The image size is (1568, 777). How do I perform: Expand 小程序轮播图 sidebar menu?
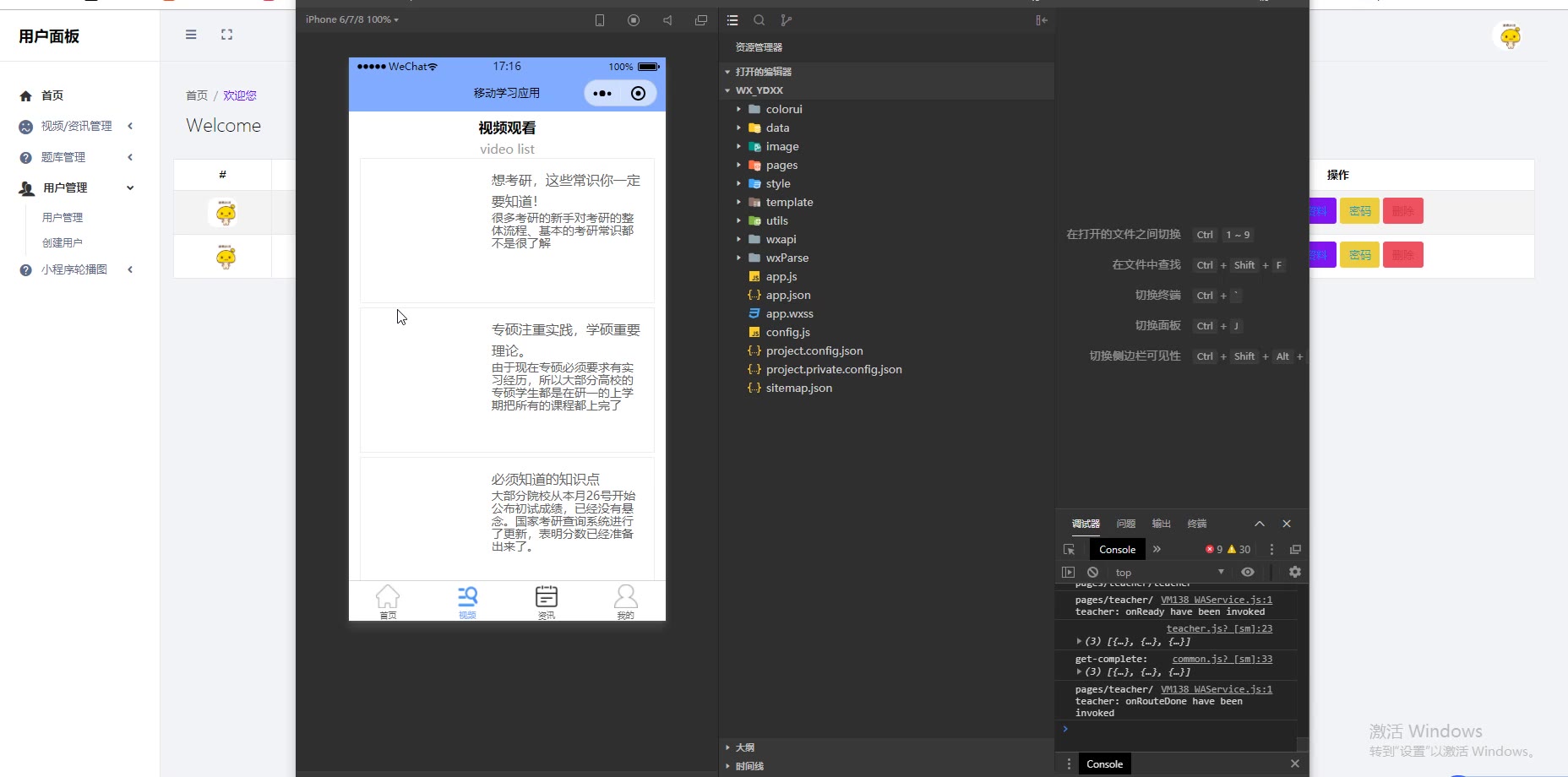[x=76, y=269]
